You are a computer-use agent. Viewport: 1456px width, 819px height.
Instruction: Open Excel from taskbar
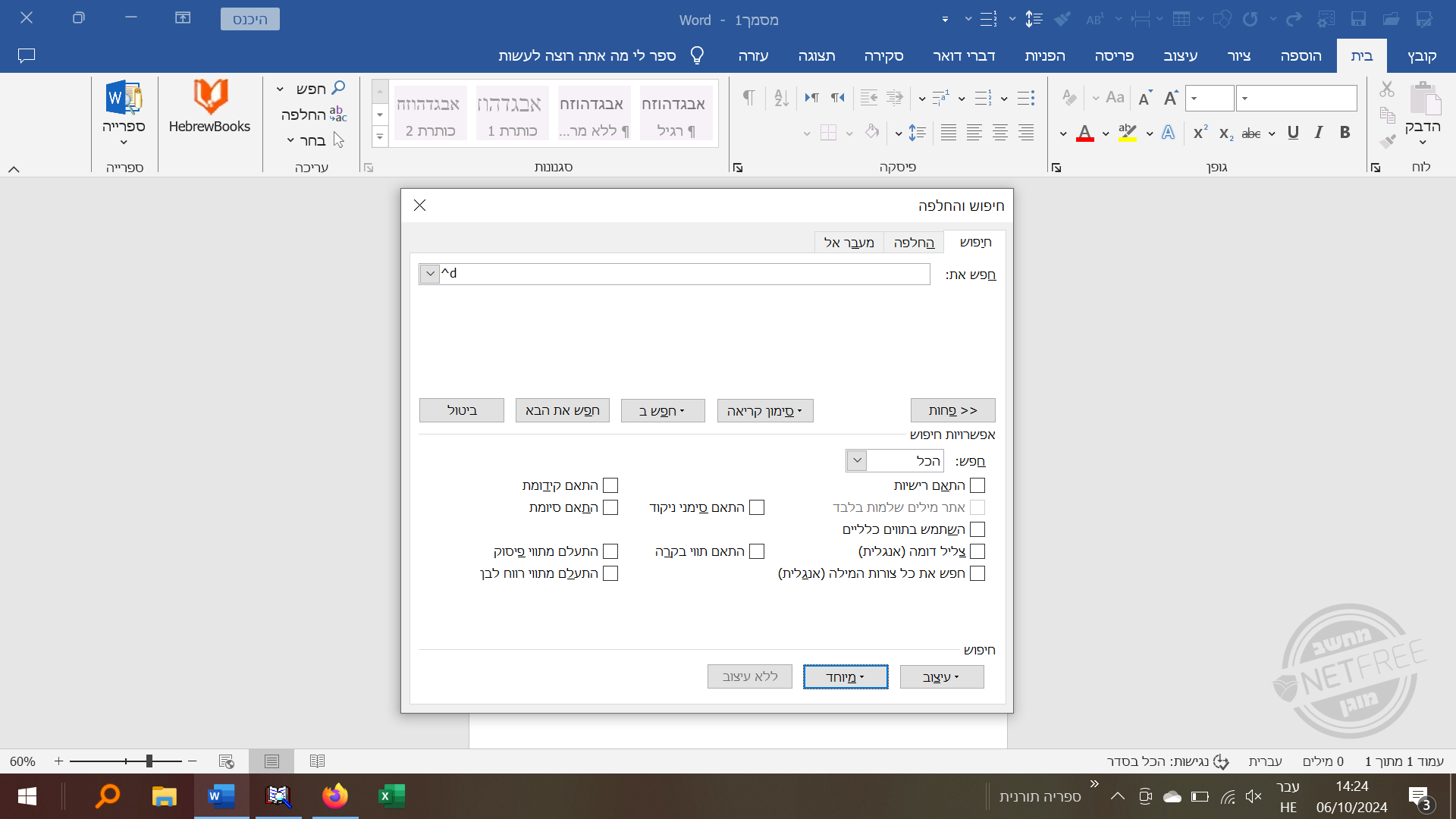391,796
